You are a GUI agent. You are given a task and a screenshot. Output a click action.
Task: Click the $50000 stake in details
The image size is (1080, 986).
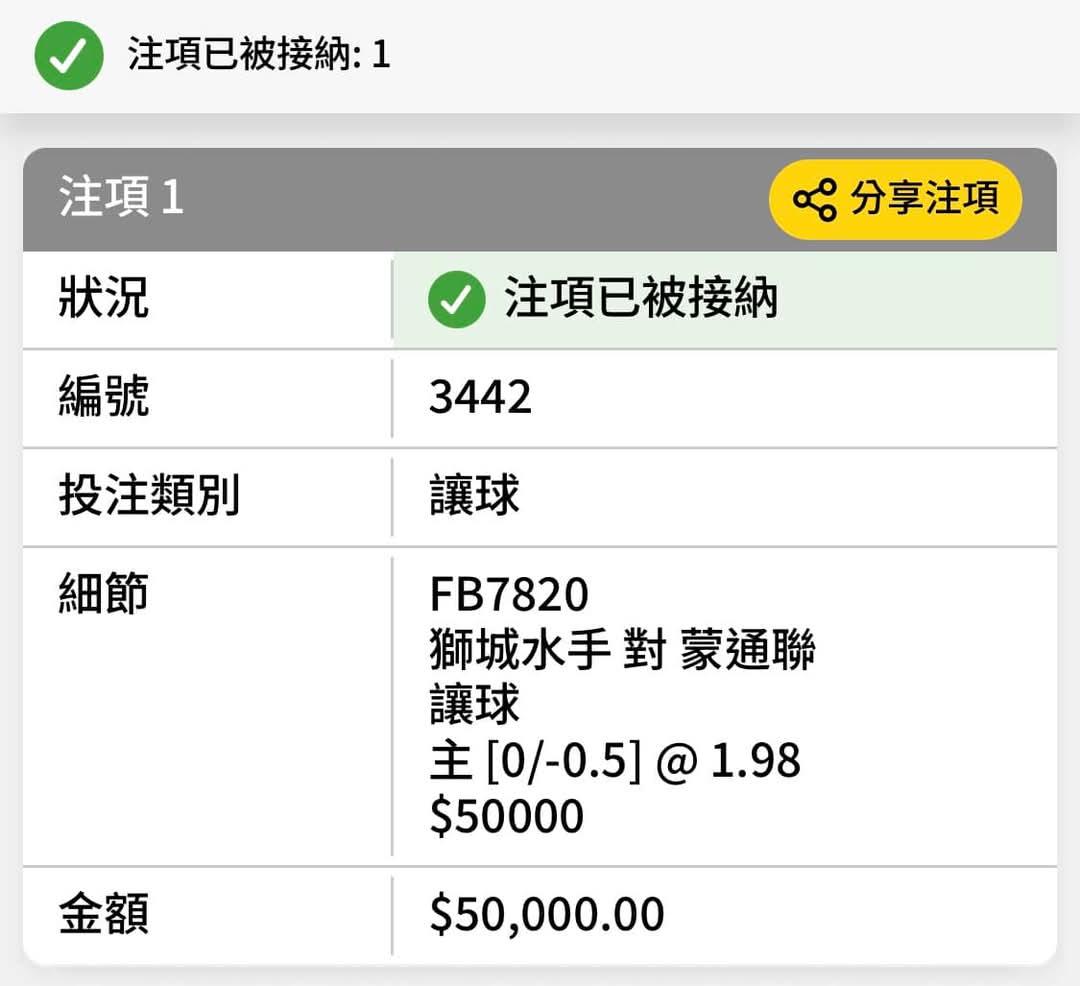click(507, 817)
